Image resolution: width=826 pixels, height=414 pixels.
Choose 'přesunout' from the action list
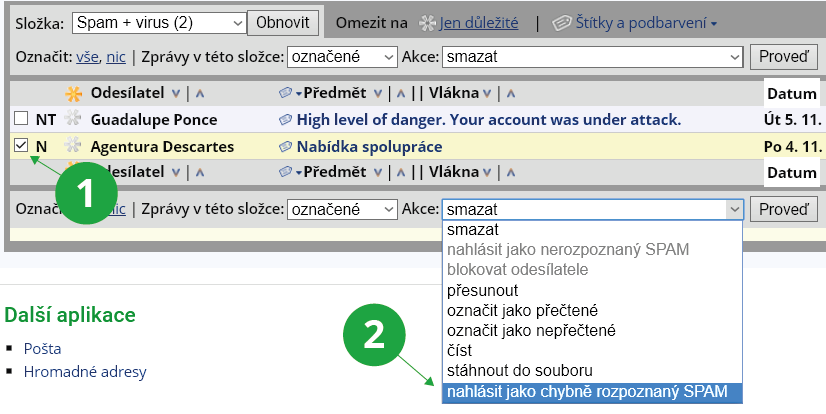482,290
